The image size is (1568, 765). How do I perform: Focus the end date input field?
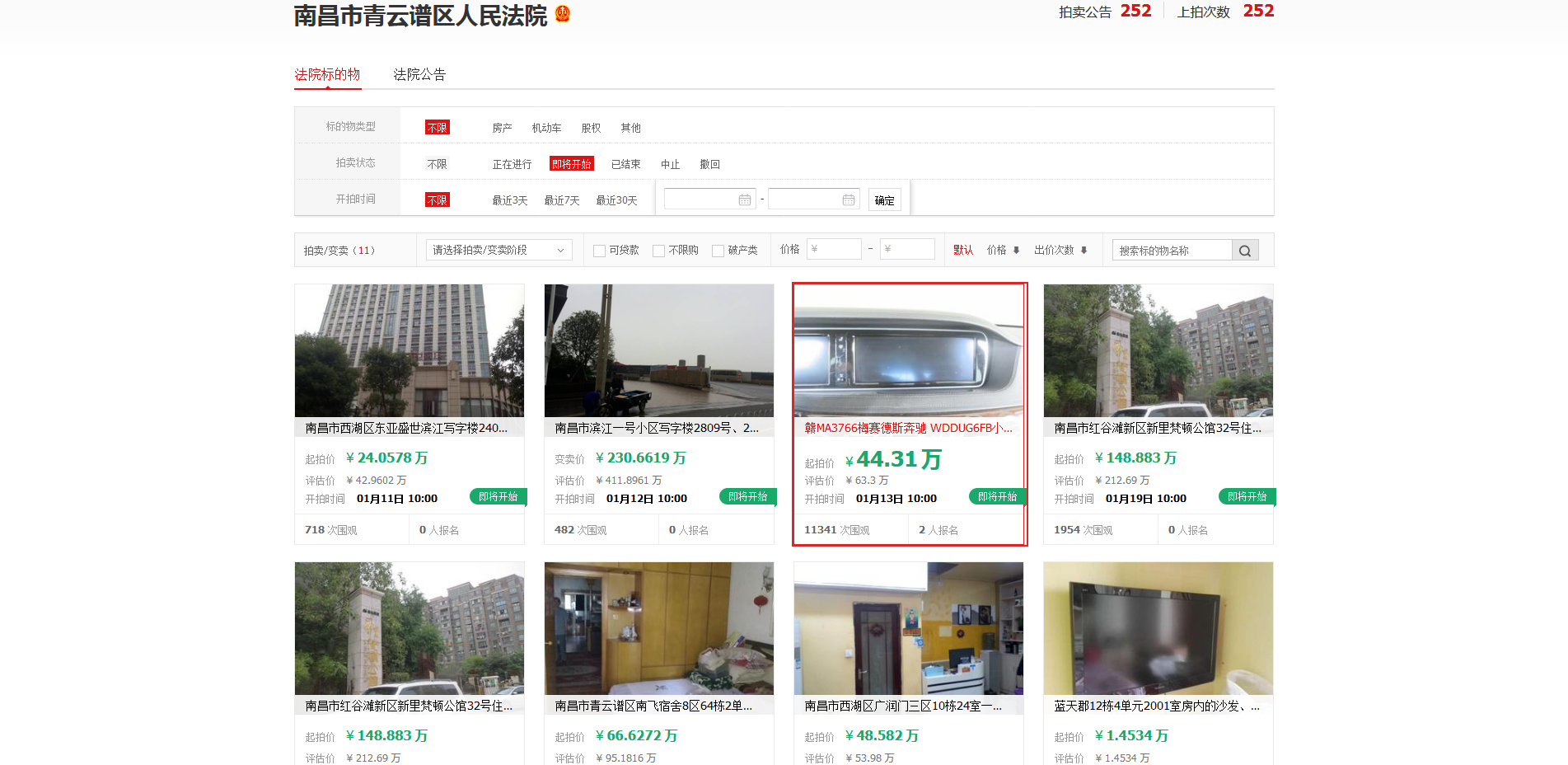[813, 199]
